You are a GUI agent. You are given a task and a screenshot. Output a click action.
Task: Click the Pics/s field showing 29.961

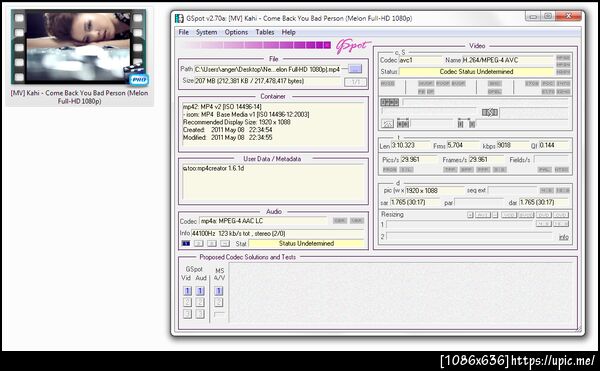[x=419, y=159]
